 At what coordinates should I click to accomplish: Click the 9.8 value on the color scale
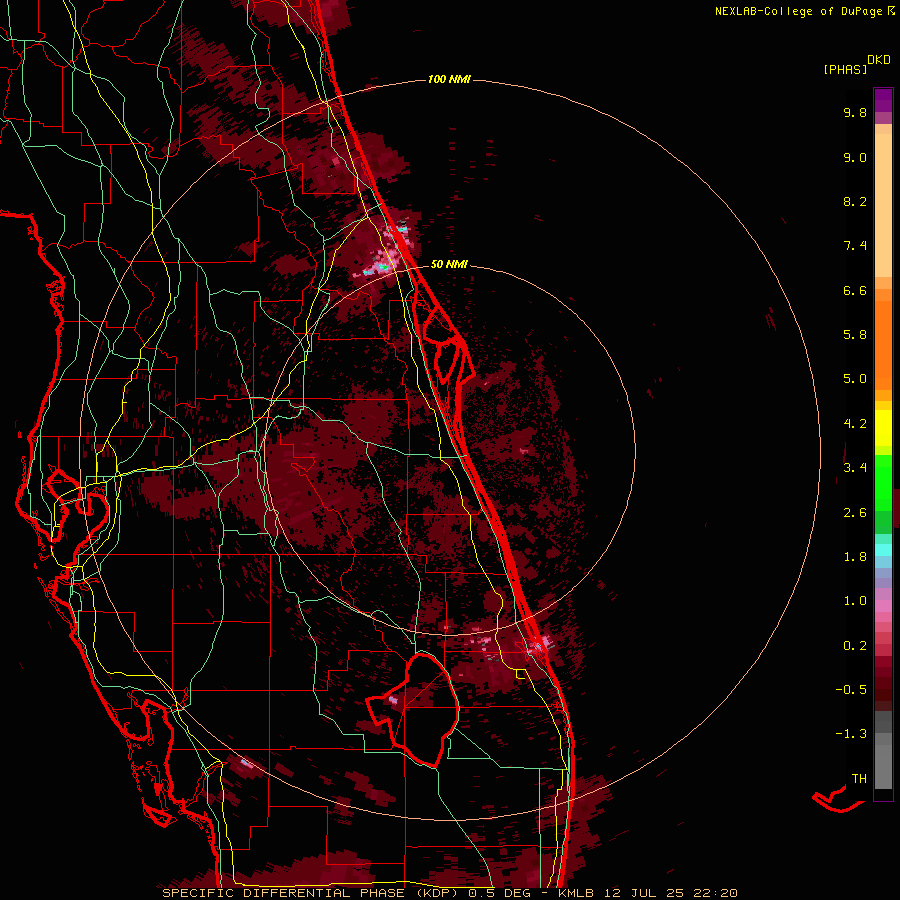(x=855, y=112)
